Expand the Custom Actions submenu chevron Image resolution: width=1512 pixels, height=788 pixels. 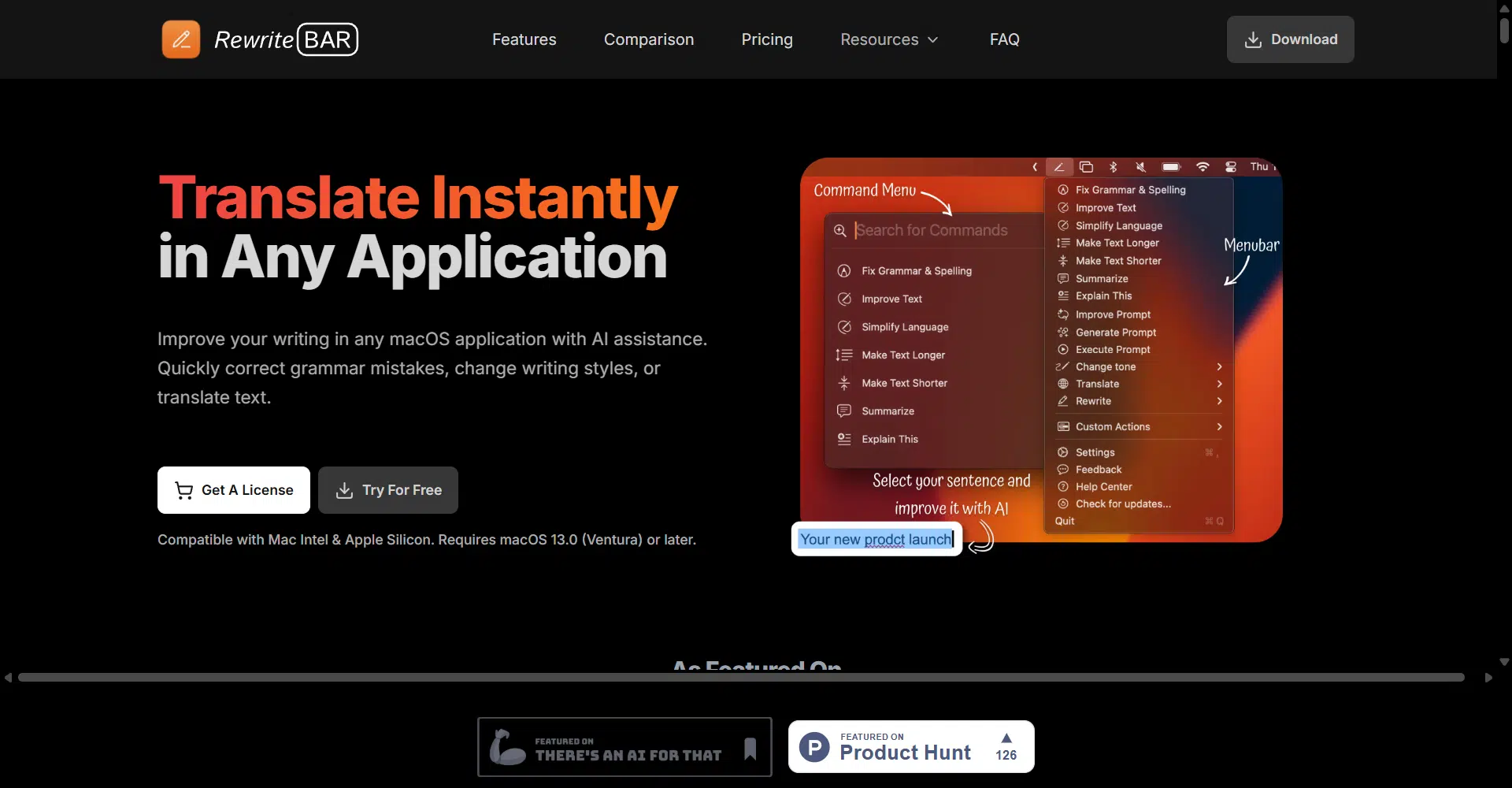pos(1219,427)
